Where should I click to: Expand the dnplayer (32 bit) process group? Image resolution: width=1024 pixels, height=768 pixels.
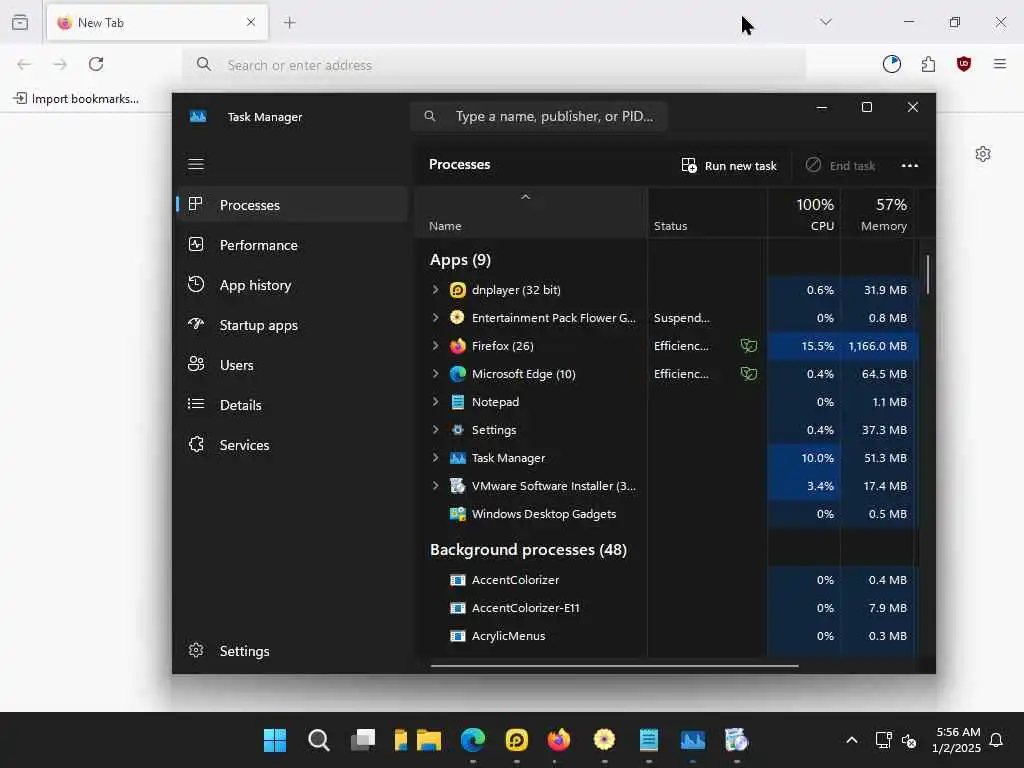click(x=436, y=289)
